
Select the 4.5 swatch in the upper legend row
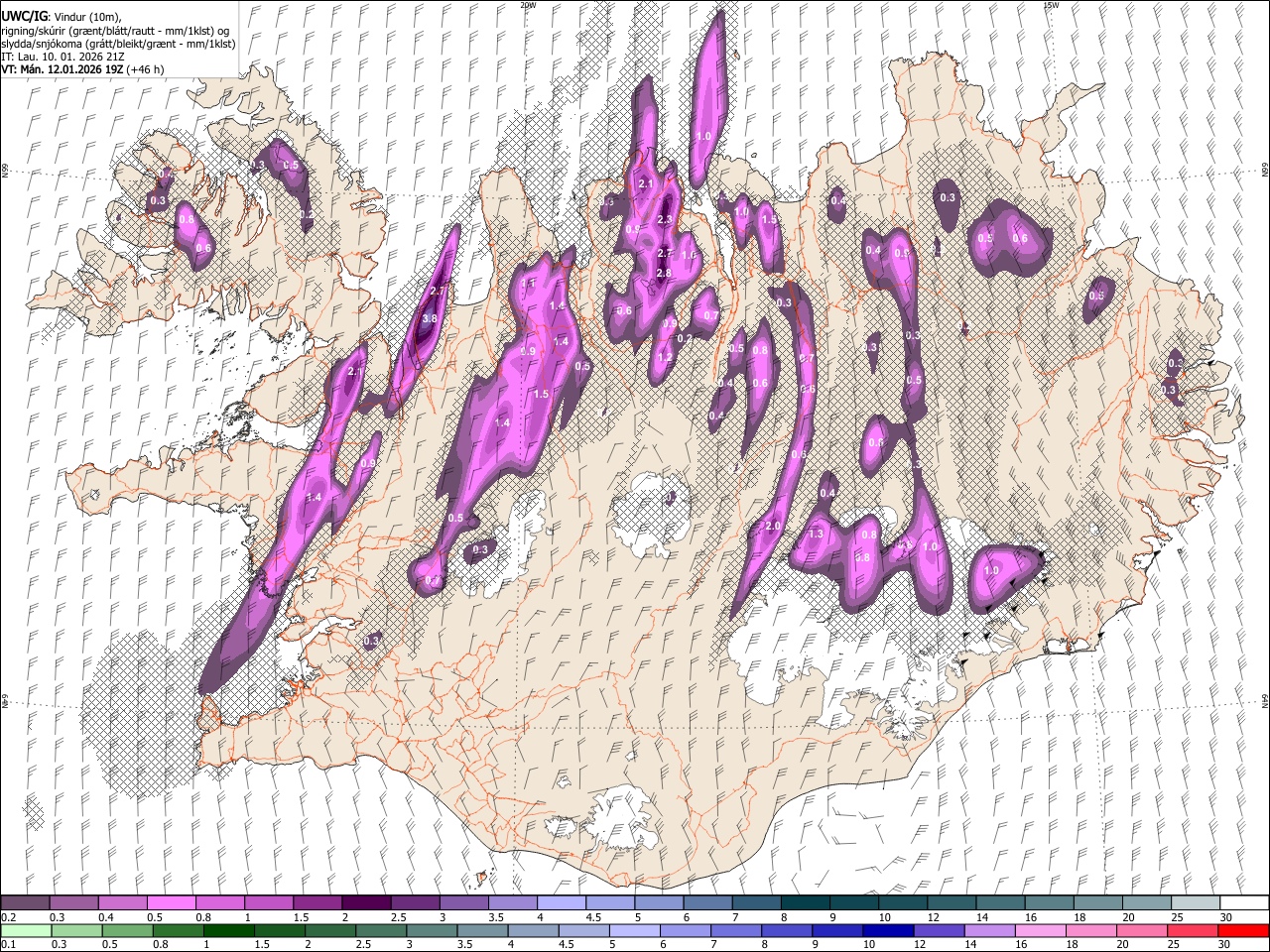click(608, 903)
